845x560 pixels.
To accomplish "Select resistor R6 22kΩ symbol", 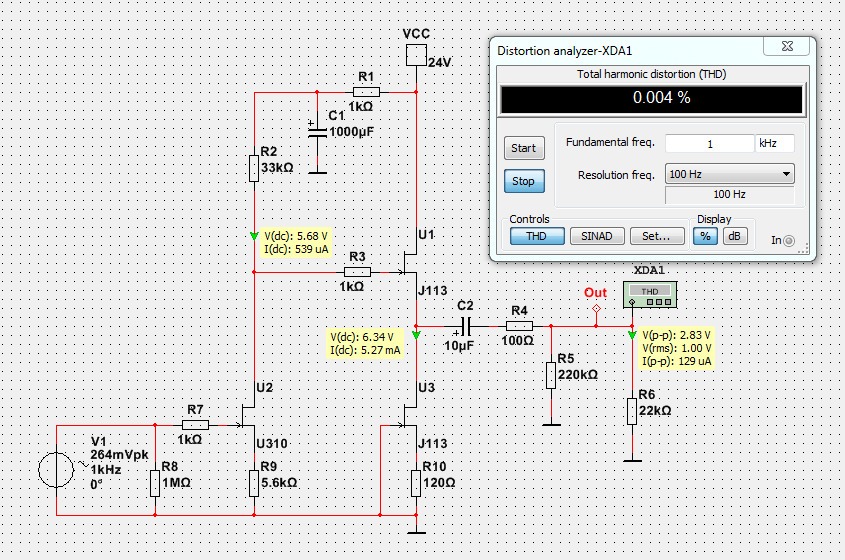I will (x=632, y=411).
